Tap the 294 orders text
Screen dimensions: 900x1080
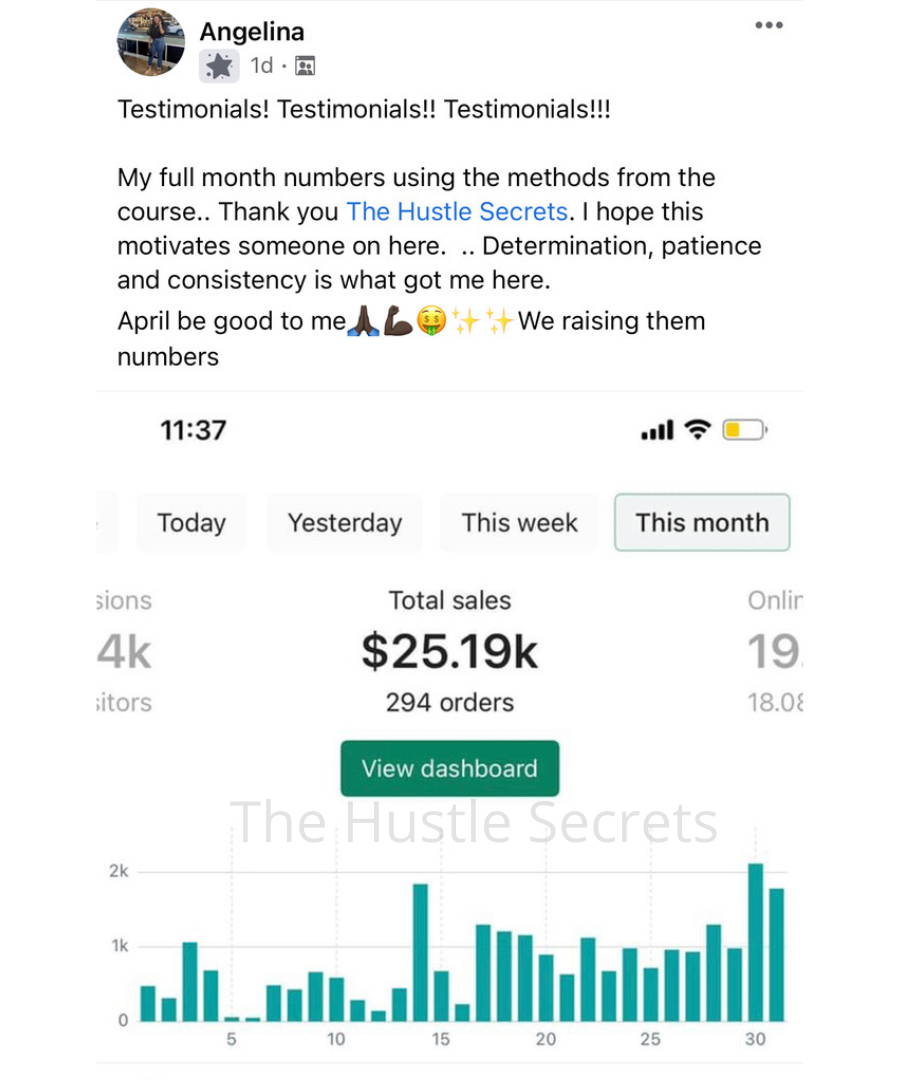(x=450, y=703)
